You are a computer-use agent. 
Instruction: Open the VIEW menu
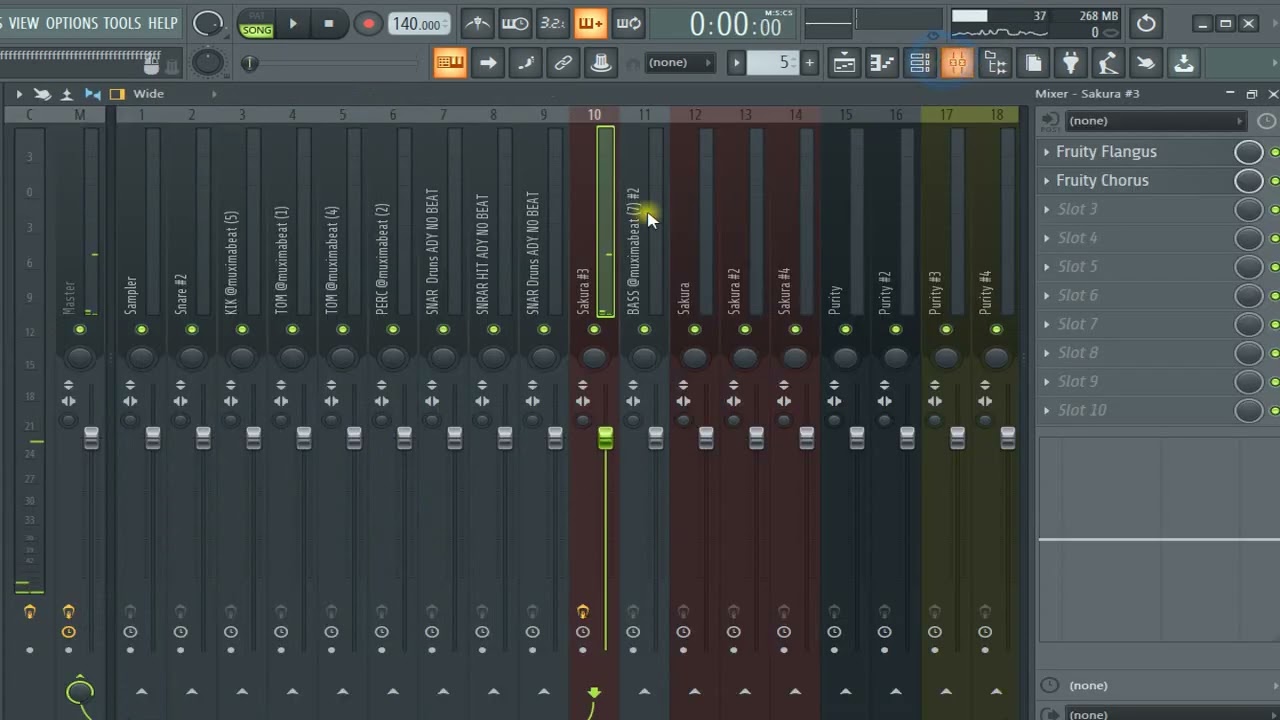coord(24,23)
